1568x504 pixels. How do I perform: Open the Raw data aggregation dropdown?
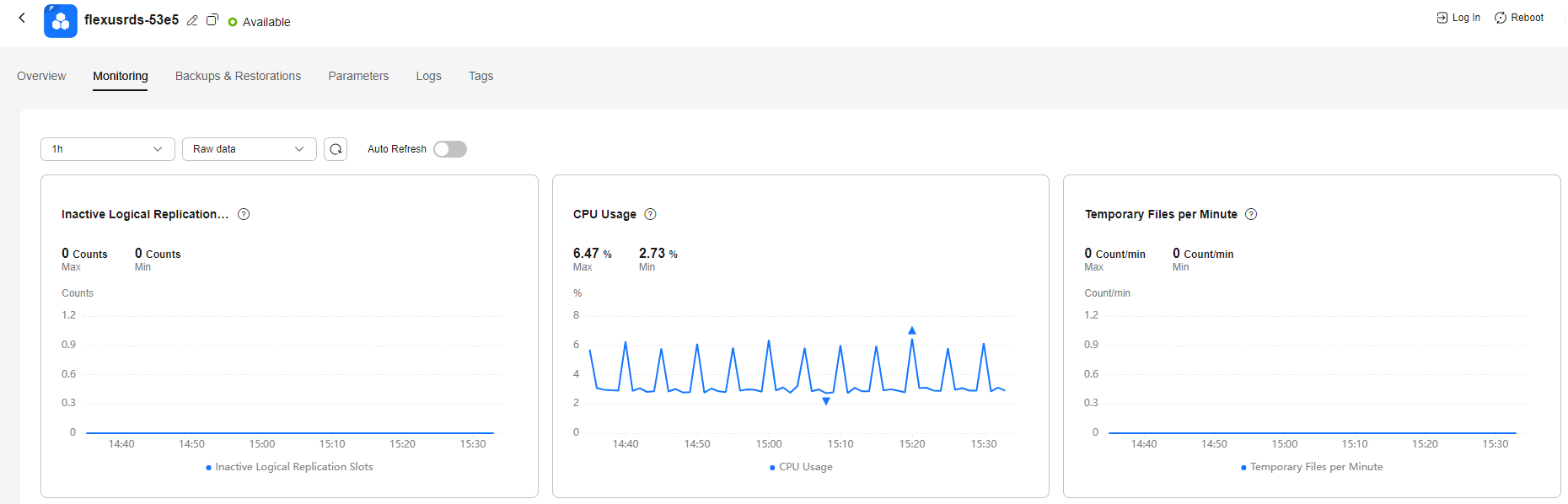point(249,149)
